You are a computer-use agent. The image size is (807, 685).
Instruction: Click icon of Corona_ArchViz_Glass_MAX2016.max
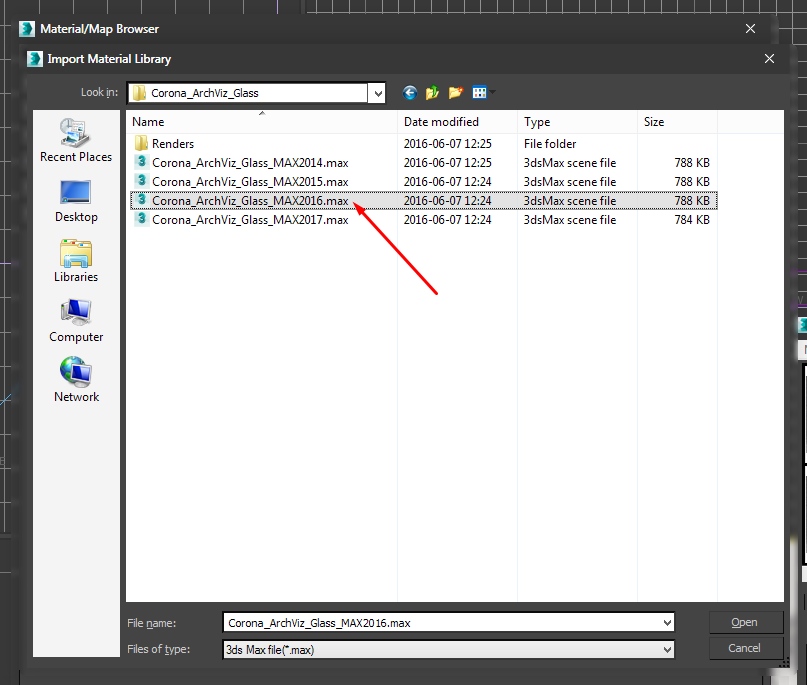click(142, 200)
